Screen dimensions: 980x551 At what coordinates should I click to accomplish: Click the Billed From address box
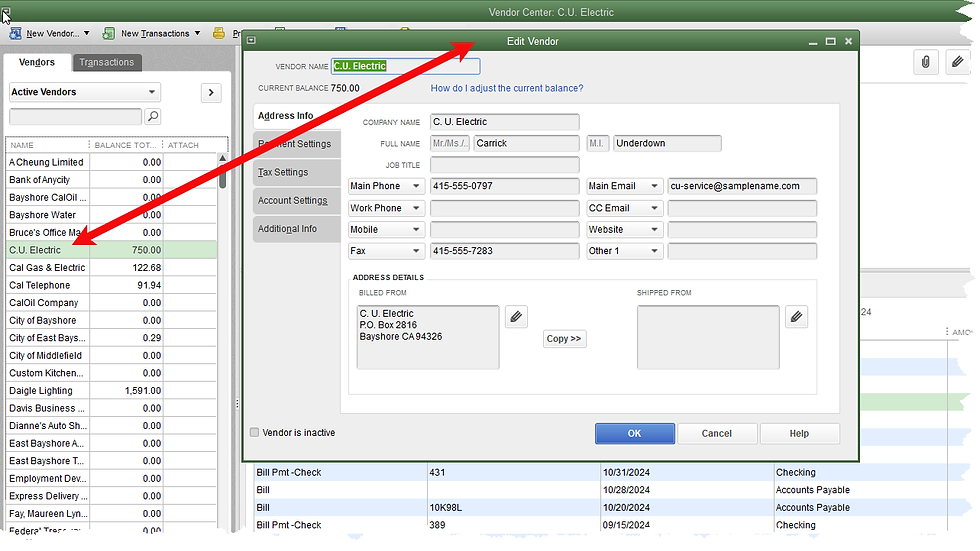click(428, 337)
